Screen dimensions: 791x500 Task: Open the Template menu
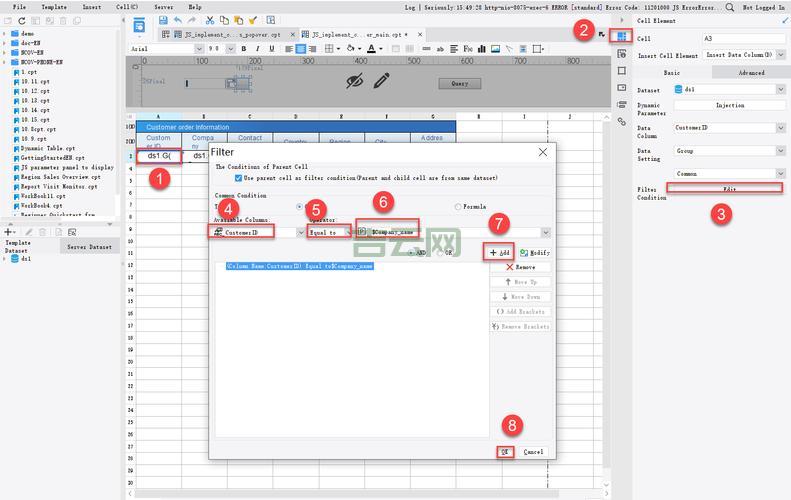pyautogui.click(x=54, y=7)
